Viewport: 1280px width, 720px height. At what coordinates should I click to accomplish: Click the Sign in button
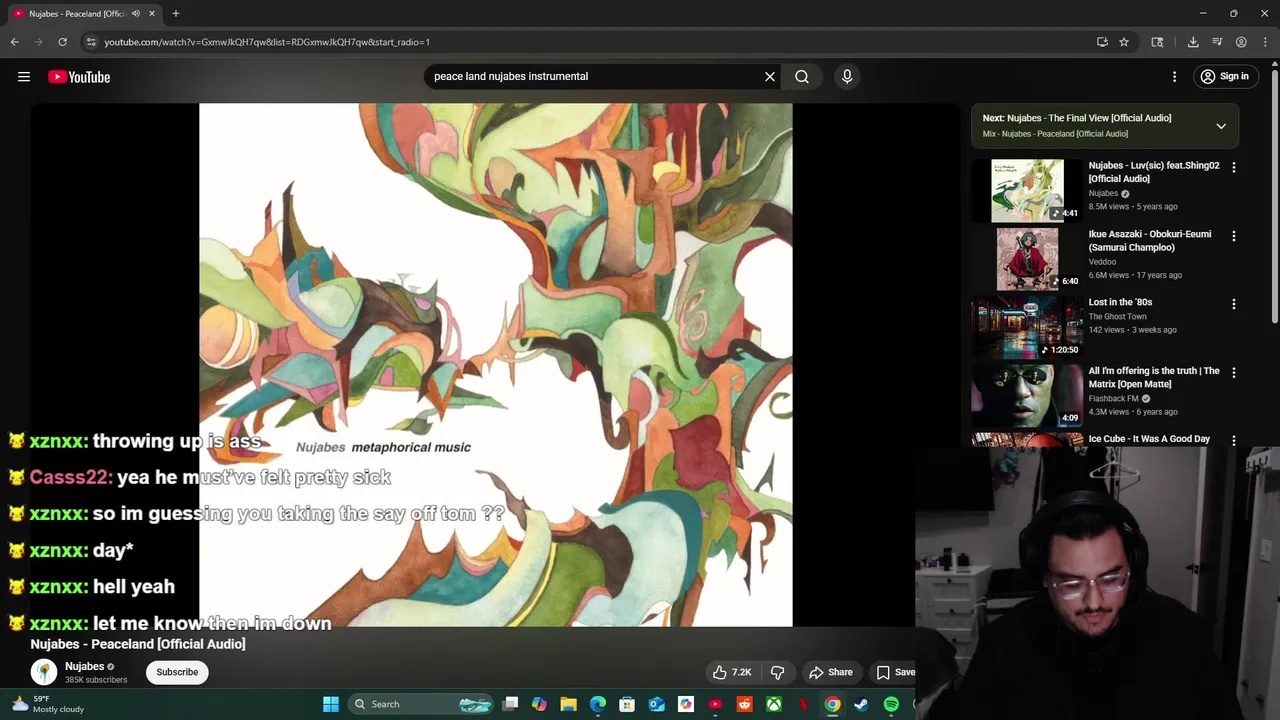[x=1225, y=76]
